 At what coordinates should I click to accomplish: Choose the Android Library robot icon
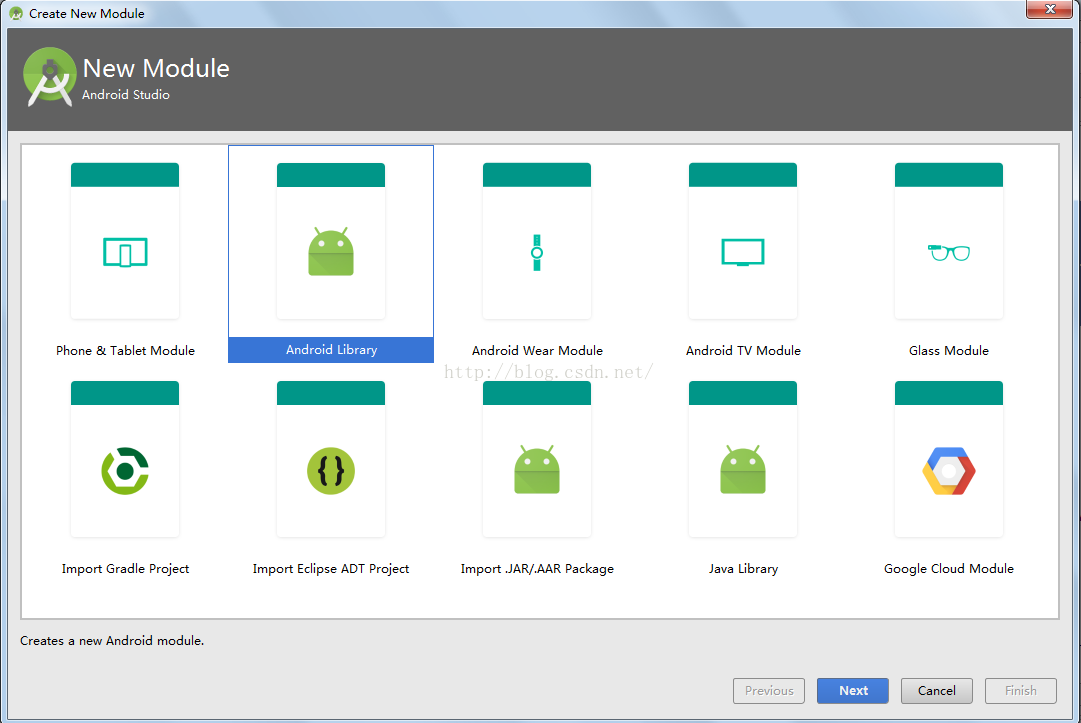(x=331, y=252)
